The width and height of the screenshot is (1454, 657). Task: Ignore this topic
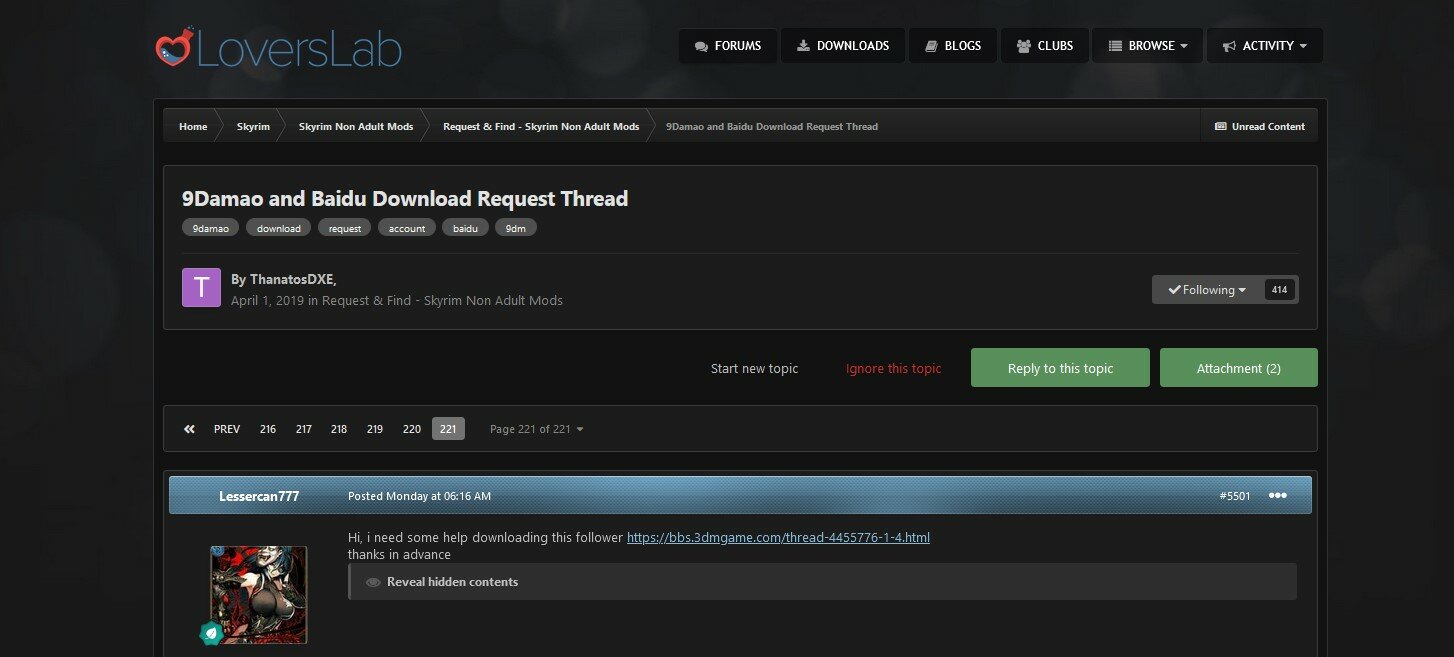tap(893, 368)
